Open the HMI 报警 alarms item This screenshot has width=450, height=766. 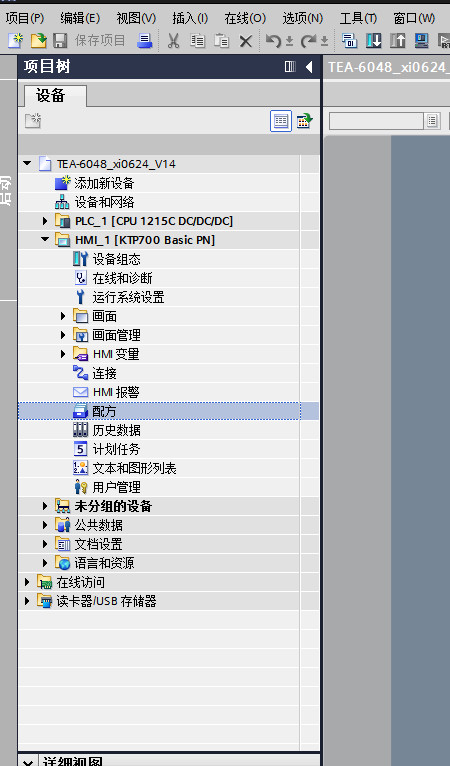pyautogui.click(x=116, y=392)
